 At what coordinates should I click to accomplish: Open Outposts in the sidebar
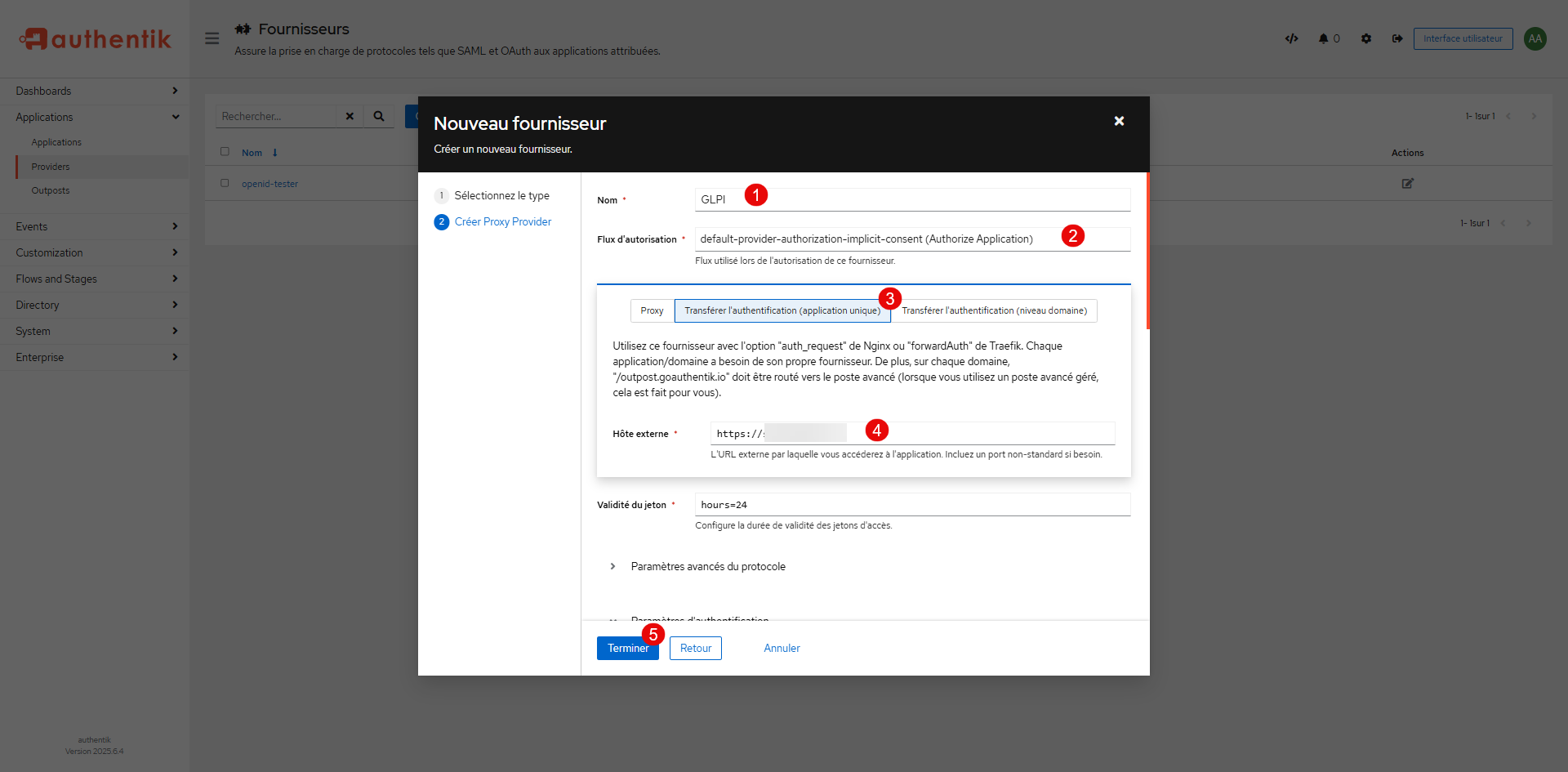pos(51,190)
